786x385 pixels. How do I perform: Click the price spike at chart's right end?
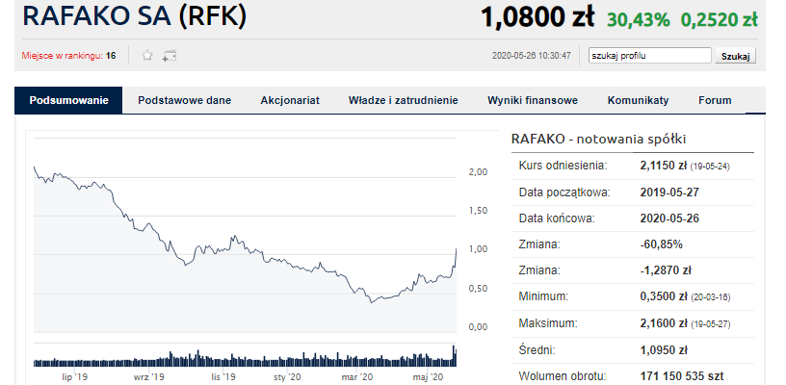pyautogui.click(x=456, y=249)
